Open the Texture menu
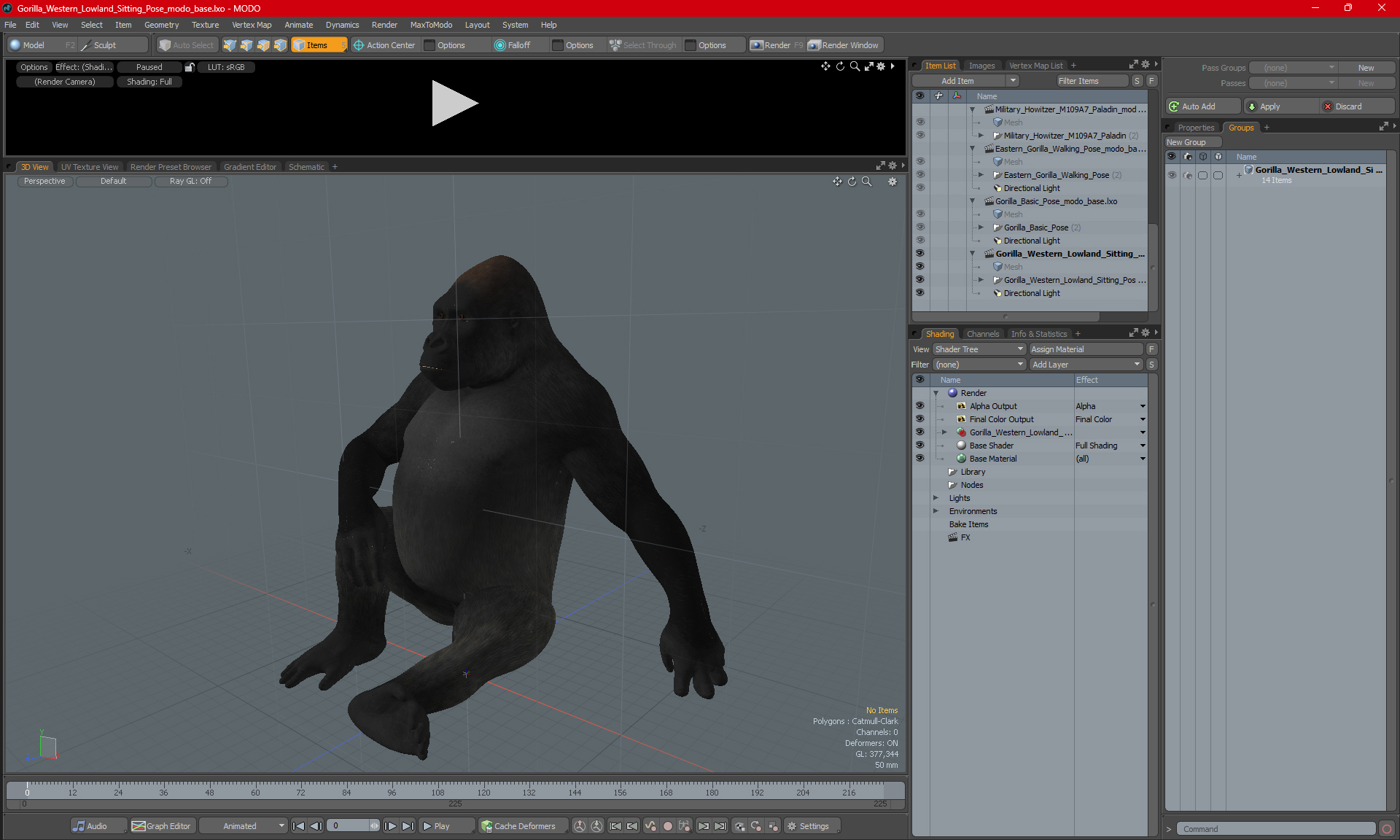The image size is (1400, 840). (205, 25)
